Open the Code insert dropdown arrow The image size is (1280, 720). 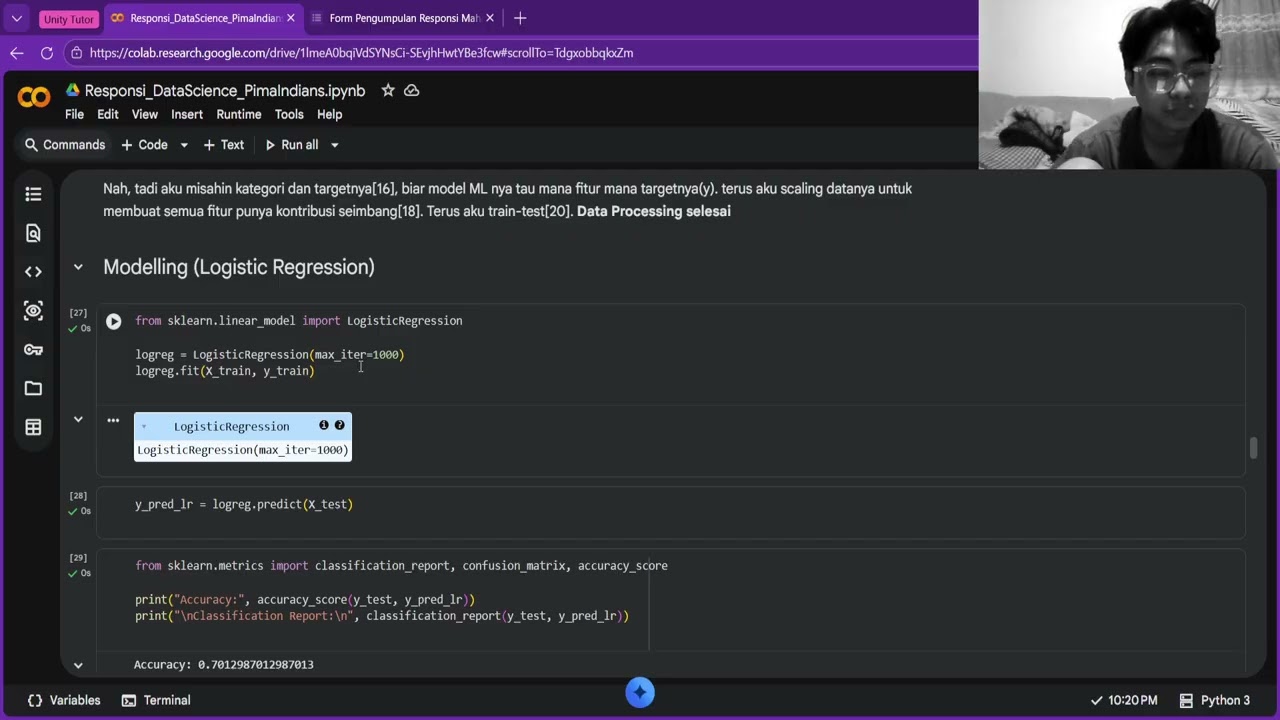tap(184, 145)
